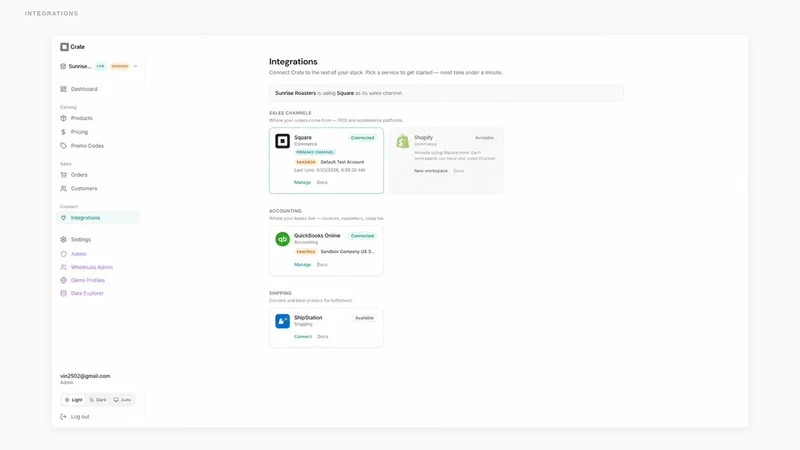
Task: Select the SANDBOX environment badge in sidebar
Action: tap(120, 66)
